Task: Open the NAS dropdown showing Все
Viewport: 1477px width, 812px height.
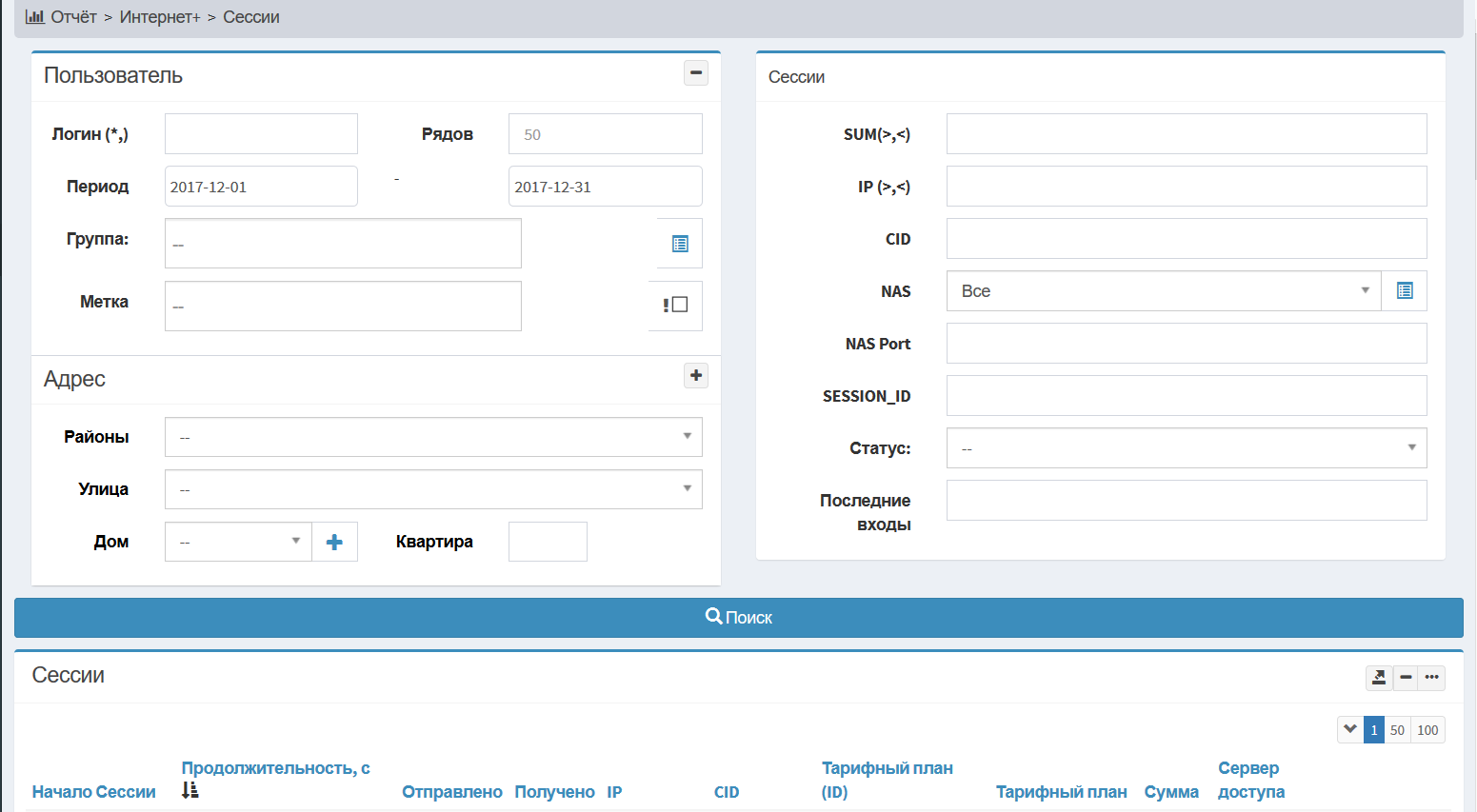Action: [1164, 291]
